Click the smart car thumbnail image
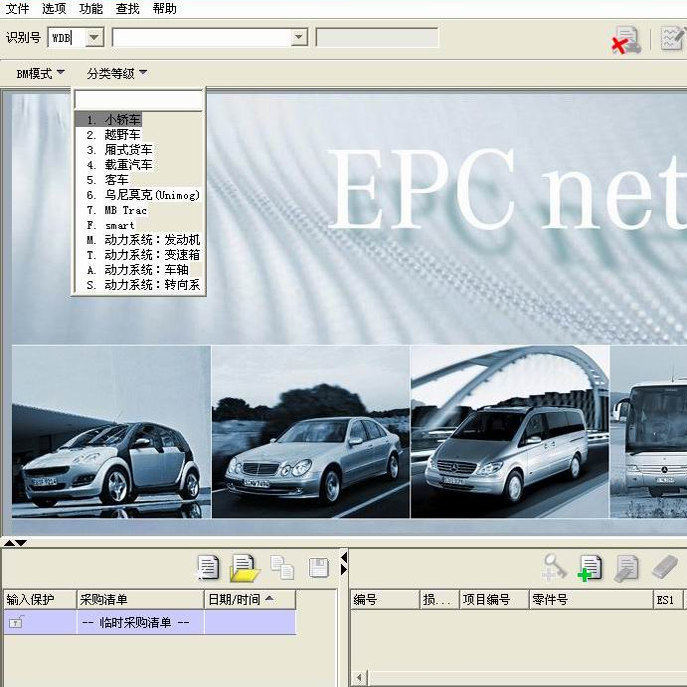 [x=111, y=432]
